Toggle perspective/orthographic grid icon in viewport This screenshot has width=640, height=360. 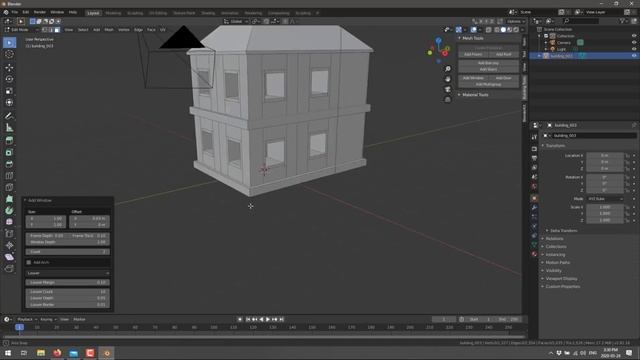pos(448,99)
